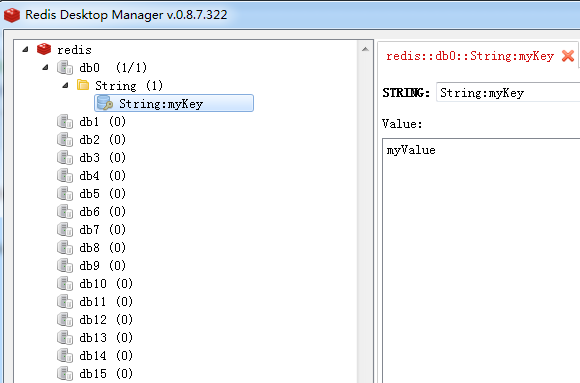Viewport: 580px width, 383px height.
Task: Select the 'redis' connection label
Action: click(x=74, y=50)
